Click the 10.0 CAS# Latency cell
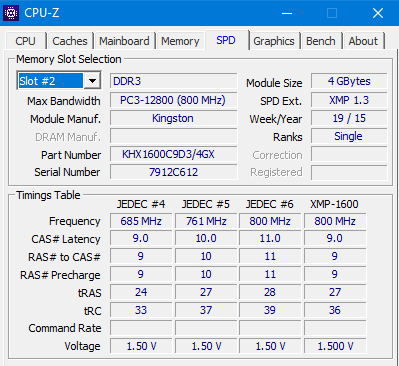The height and width of the screenshot is (366, 399). coord(206,238)
